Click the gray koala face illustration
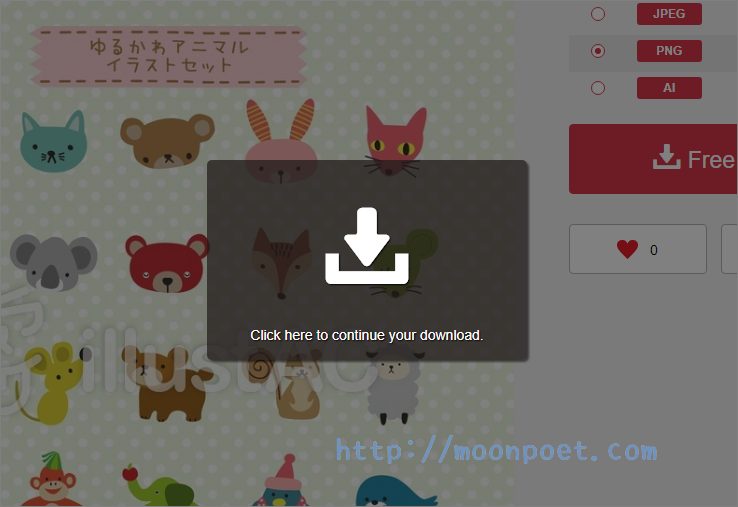Image resolution: width=738 pixels, height=507 pixels. (54, 262)
